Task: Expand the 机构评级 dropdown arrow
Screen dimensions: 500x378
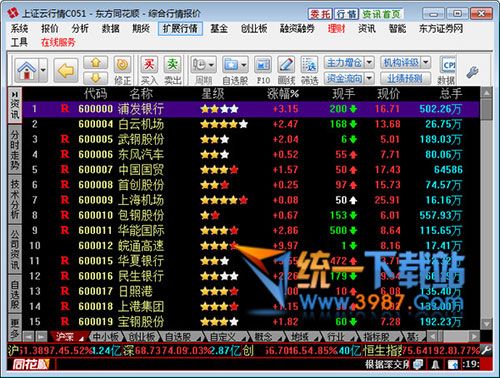Action: click(426, 62)
